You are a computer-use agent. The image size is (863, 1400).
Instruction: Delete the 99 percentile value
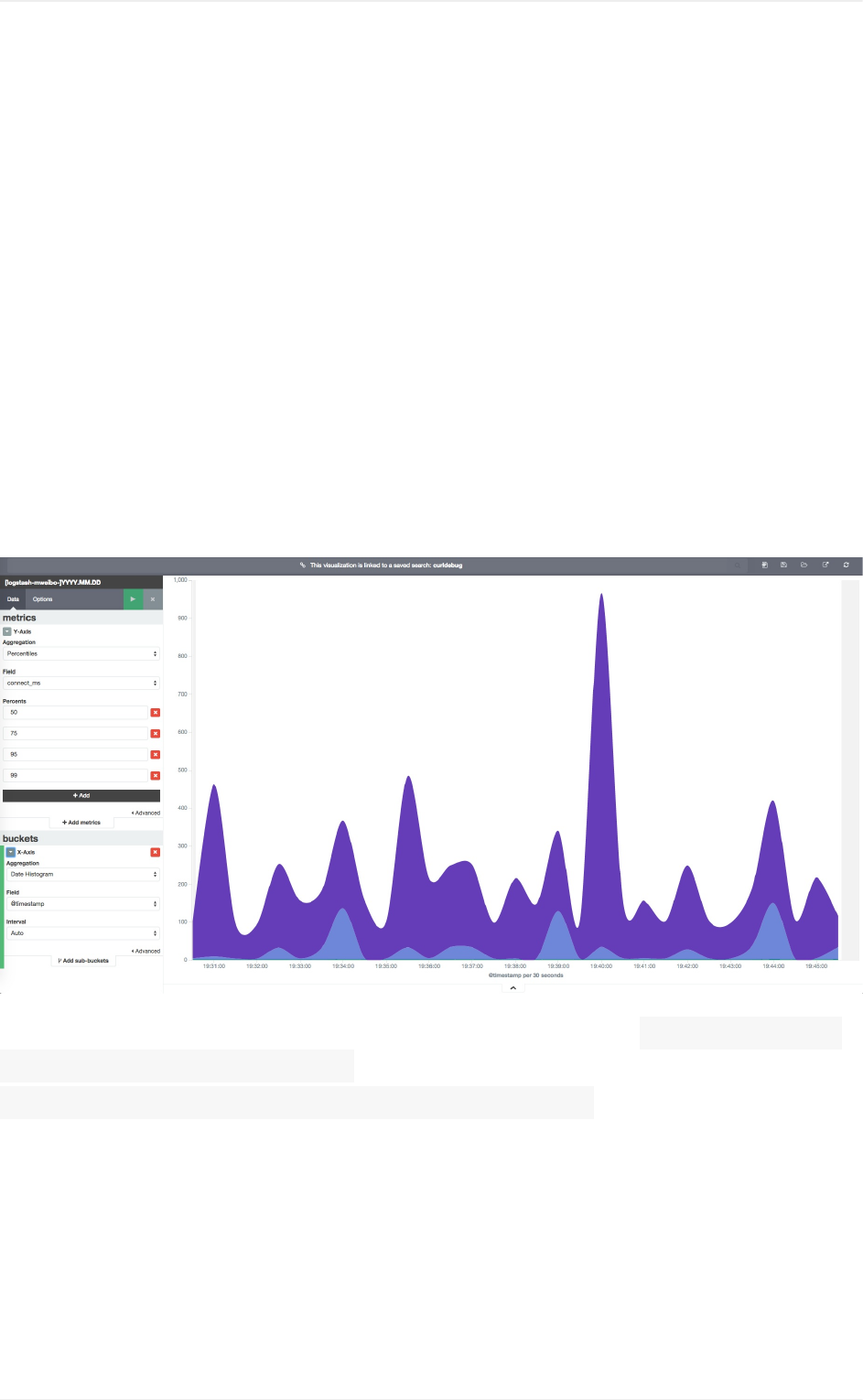point(156,776)
